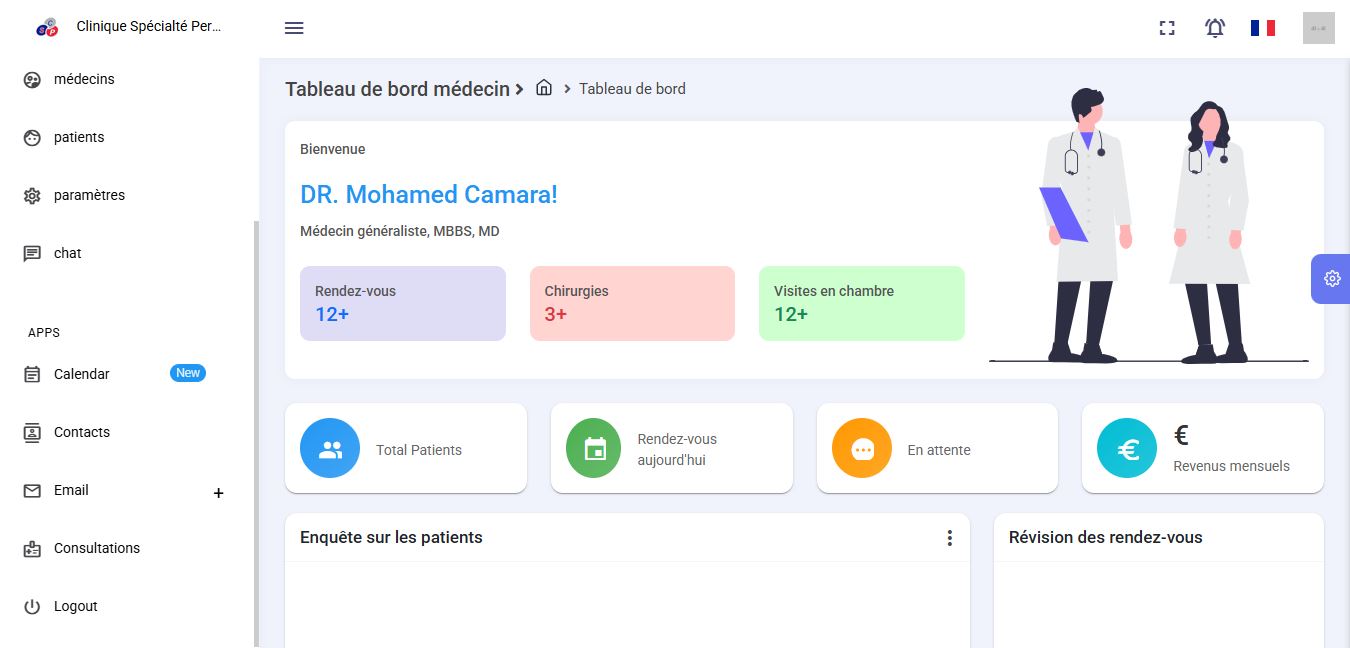
Task: Open chat from the sidebar
Action: tap(68, 253)
